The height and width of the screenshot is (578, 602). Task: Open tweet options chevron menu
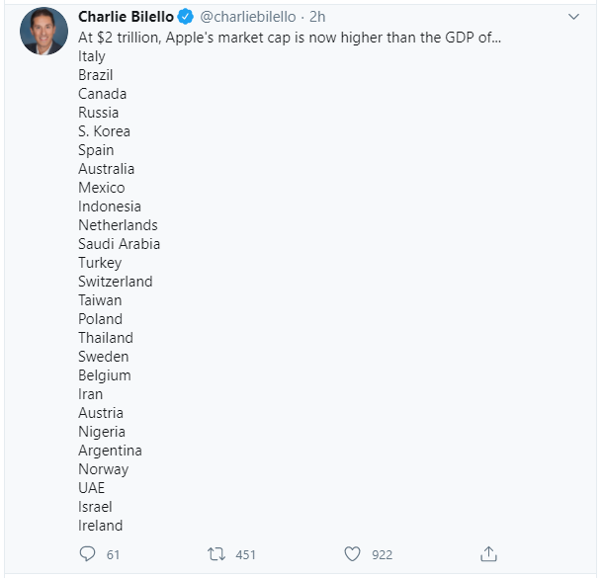[x=573, y=17]
